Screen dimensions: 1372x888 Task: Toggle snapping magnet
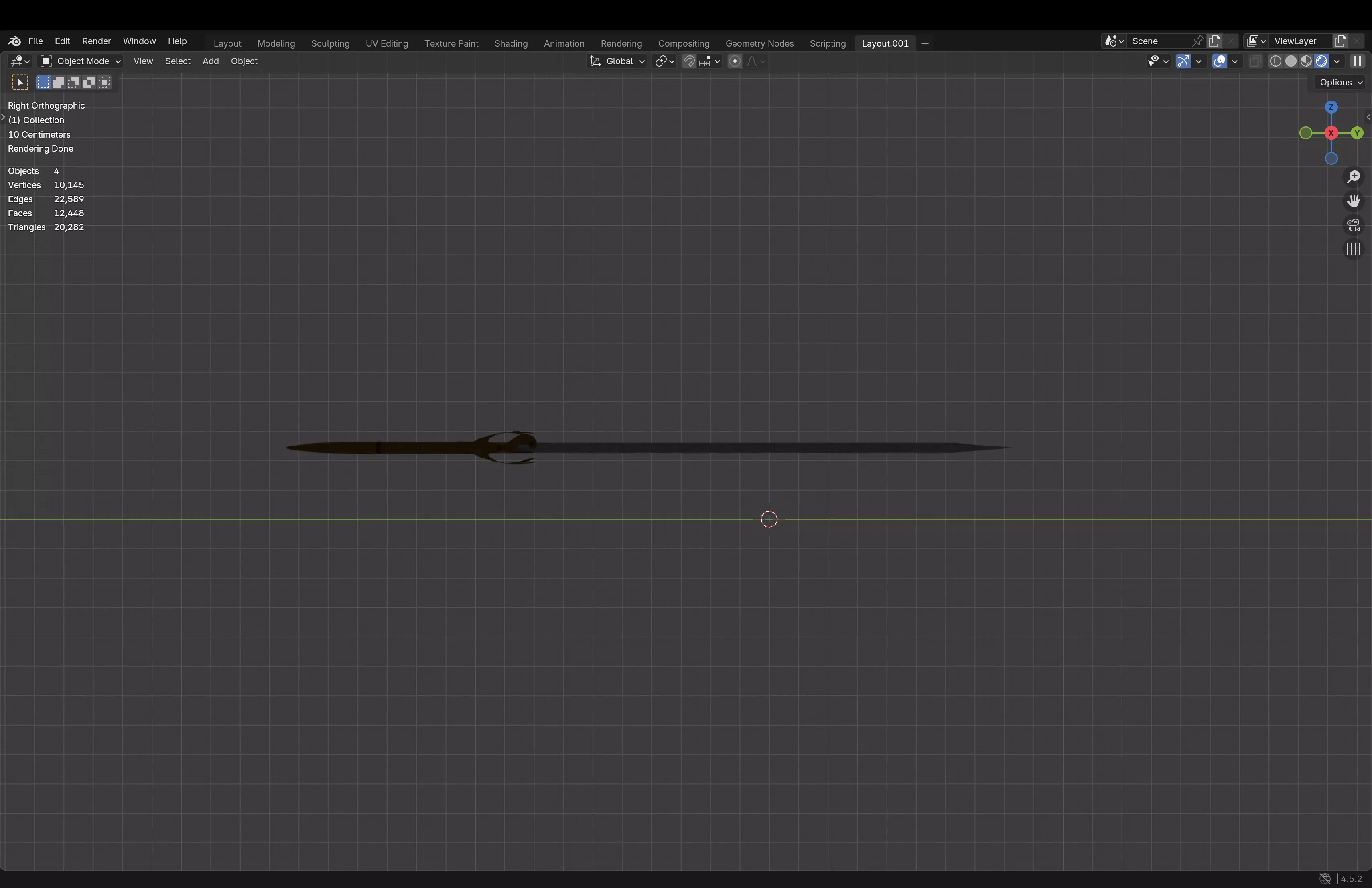coord(689,61)
